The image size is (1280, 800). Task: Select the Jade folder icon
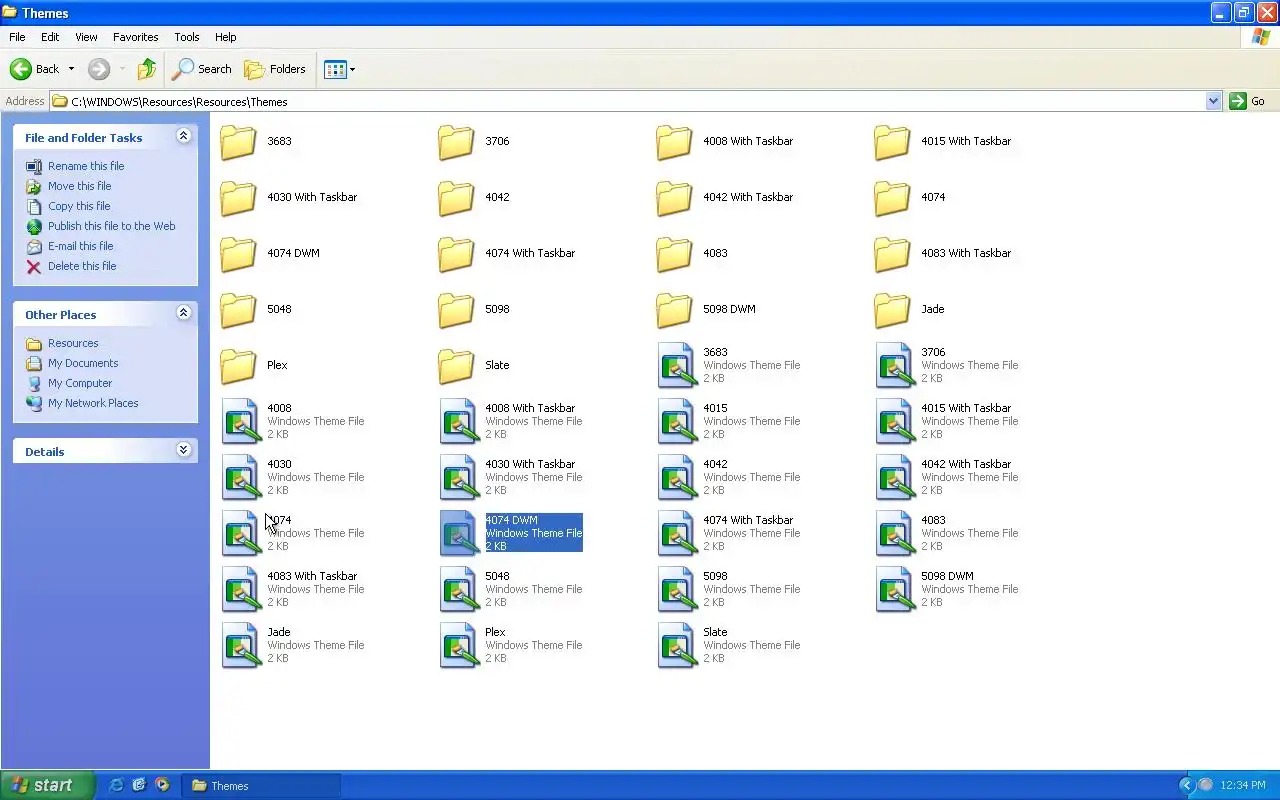coord(892,309)
